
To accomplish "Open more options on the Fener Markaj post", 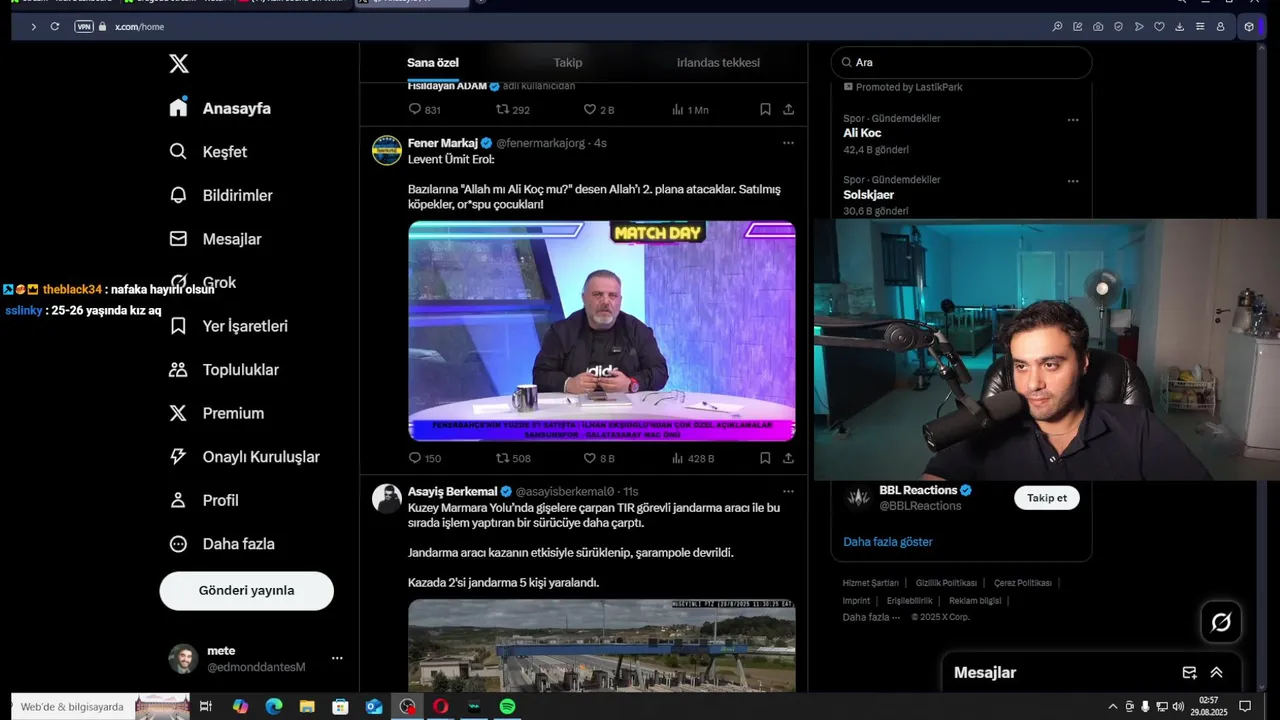I will [x=788, y=143].
